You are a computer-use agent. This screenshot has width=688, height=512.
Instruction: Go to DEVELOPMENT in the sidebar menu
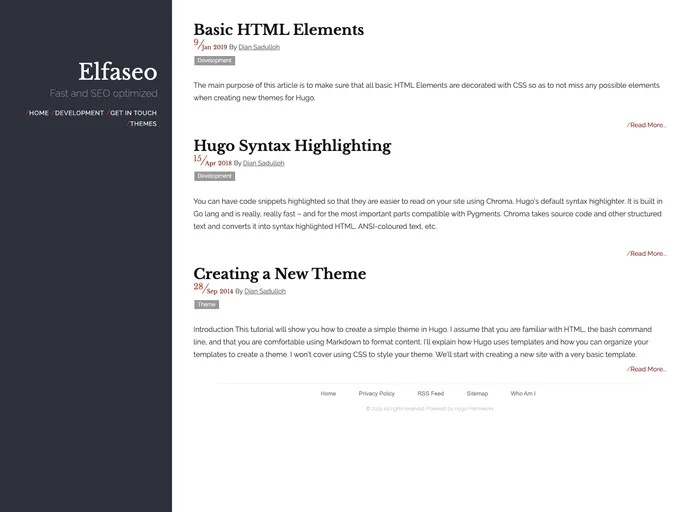point(79,113)
